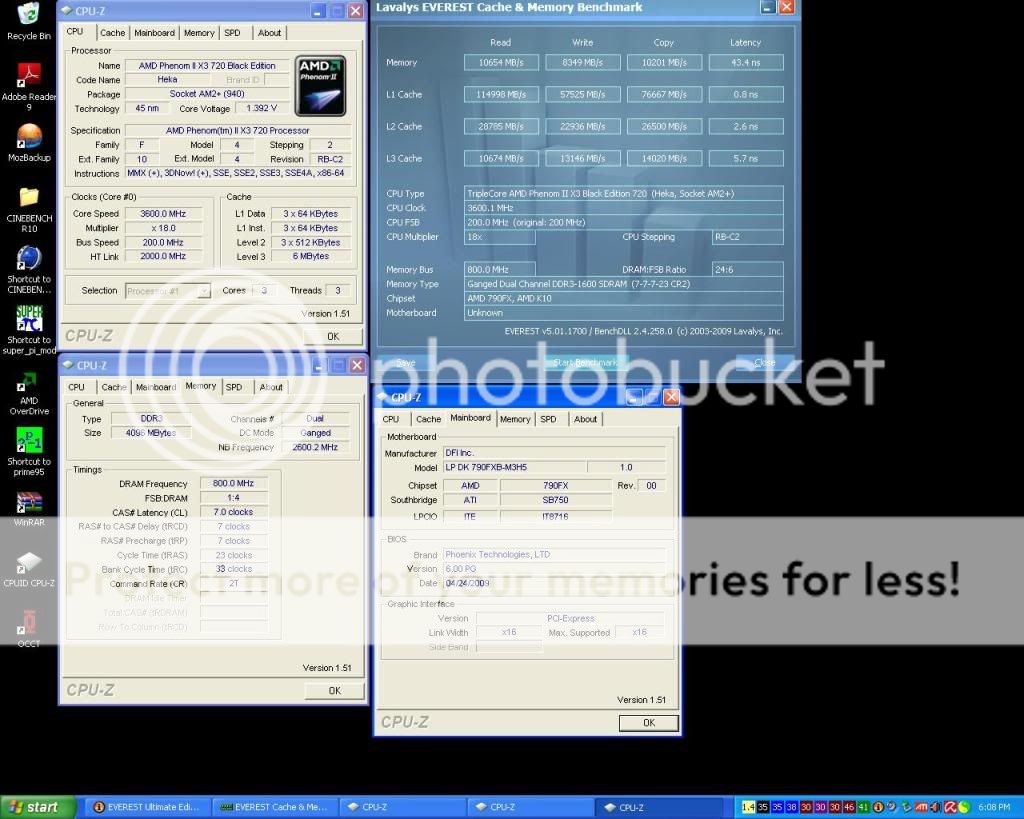Viewport: 1024px width, 819px height.
Task: Switch to Memory tab in CPU-Z motherboard window
Action: (515, 419)
